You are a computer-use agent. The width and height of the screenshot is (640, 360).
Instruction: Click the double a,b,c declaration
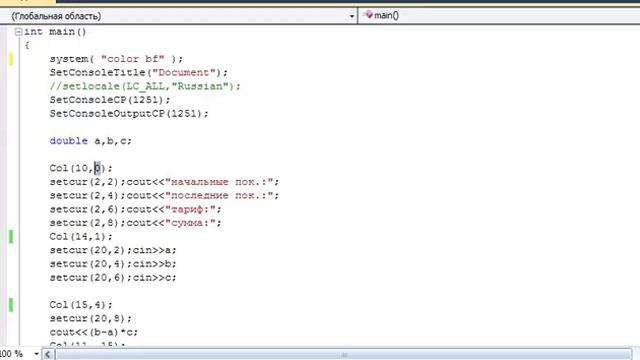coord(91,141)
